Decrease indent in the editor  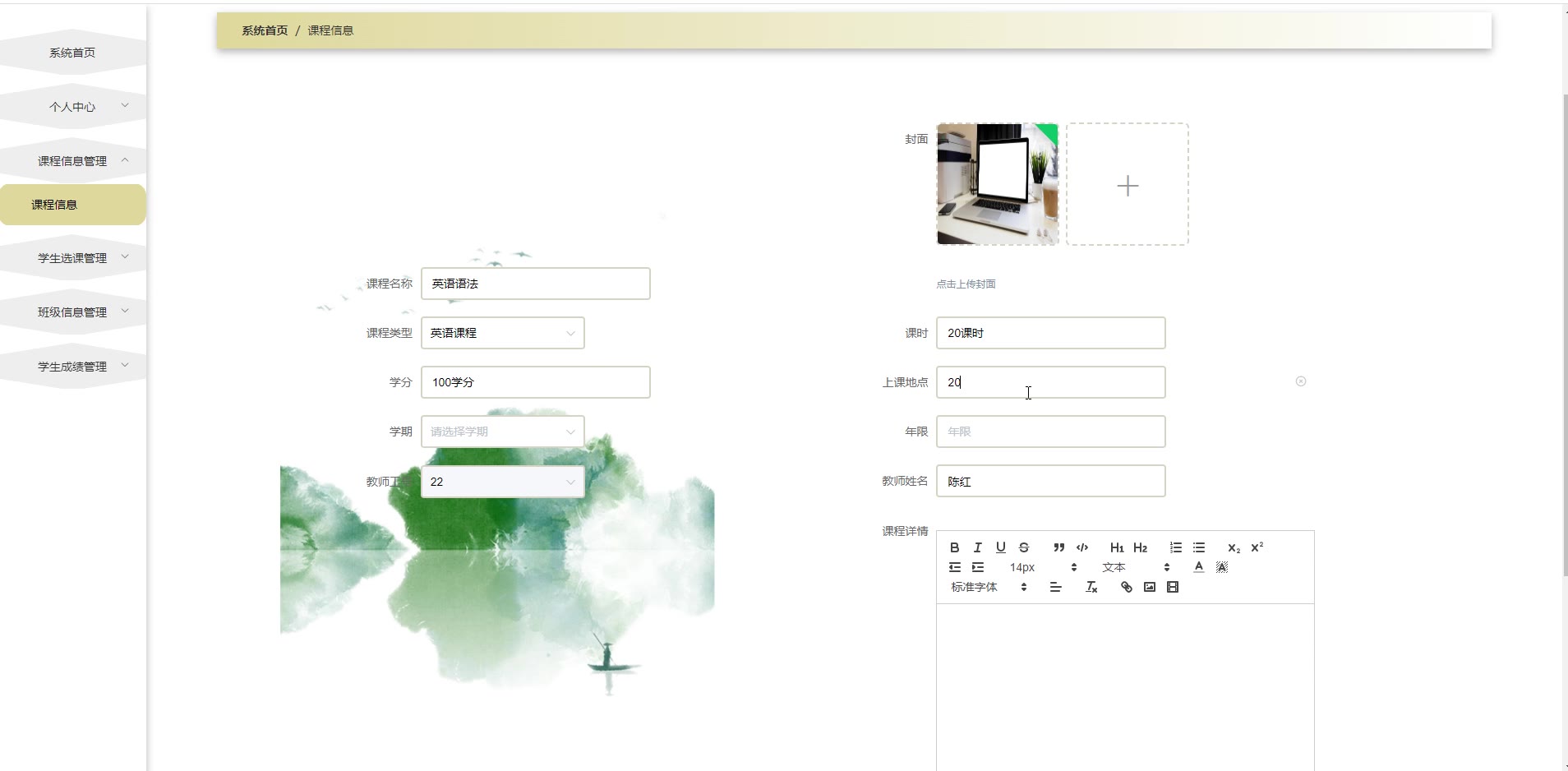point(954,567)
